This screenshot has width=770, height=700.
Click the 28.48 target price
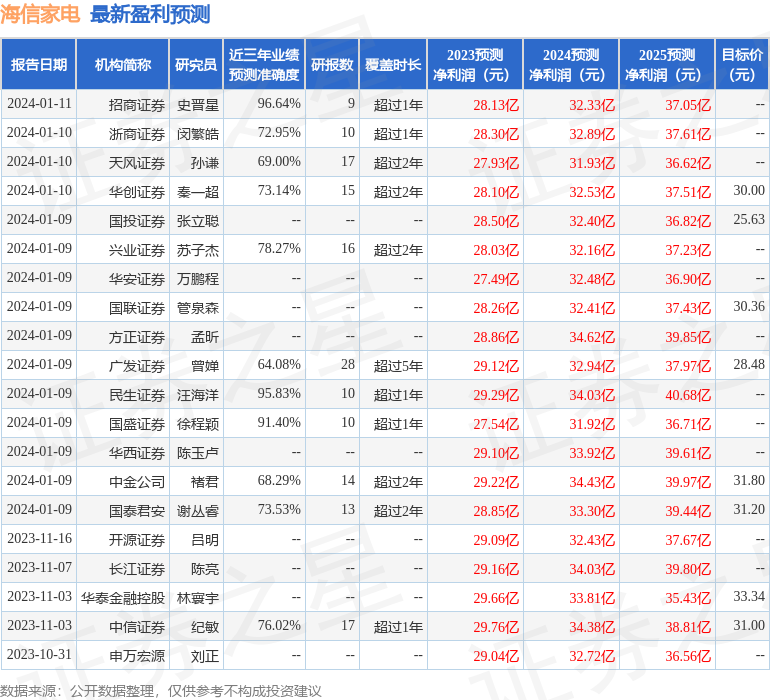(749, 364)
